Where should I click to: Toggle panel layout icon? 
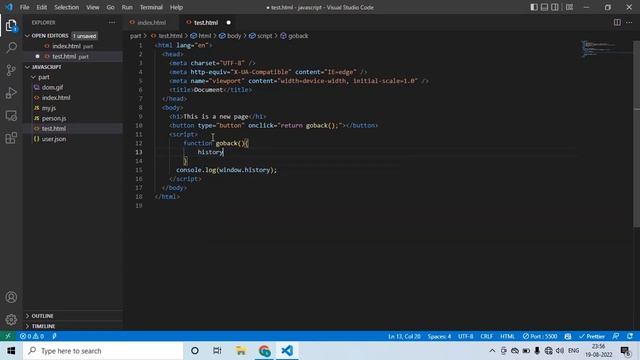pos(544,7)
